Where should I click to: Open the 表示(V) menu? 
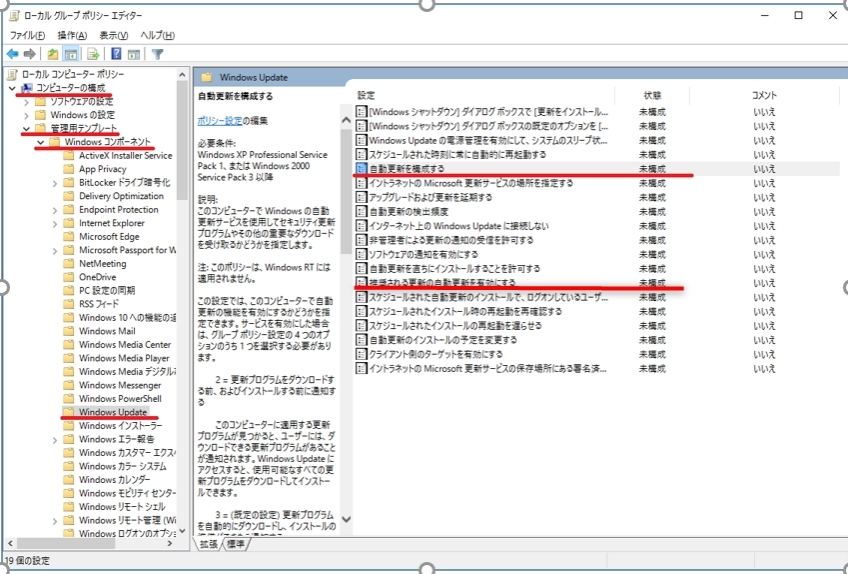click(x=114, y=35)
